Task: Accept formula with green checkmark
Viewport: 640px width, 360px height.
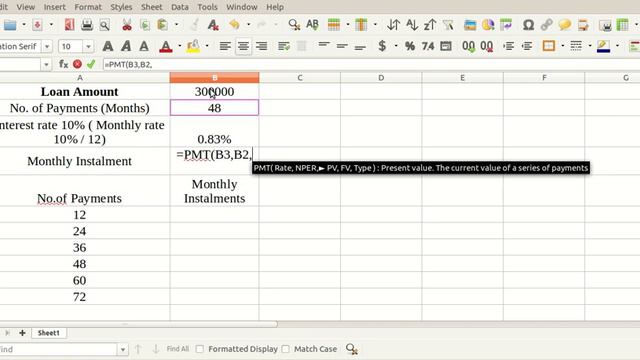Action: 91,64
